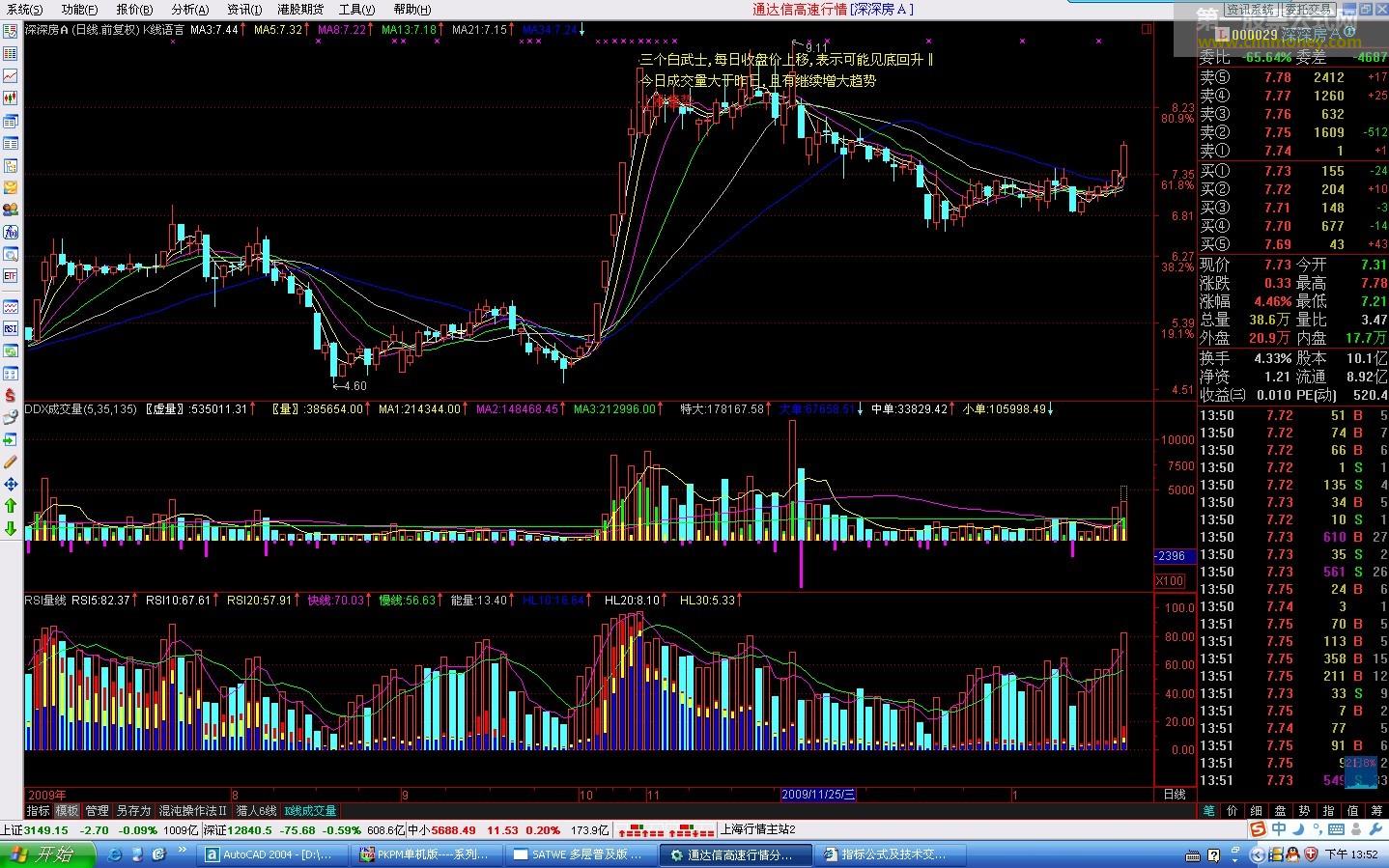Click the 值 tab in right panel bottom
Screen dimensions: 1389x868
coord(1353,811)
